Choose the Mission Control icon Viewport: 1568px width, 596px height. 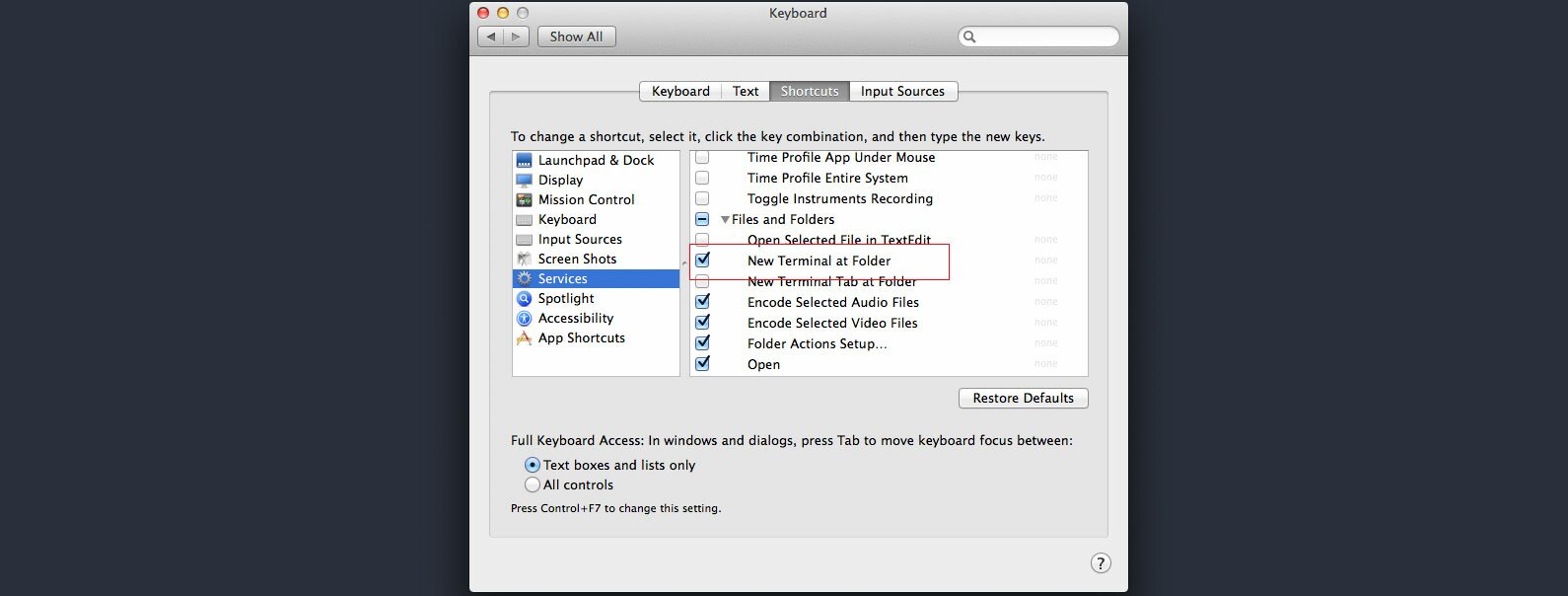[524, 199]
